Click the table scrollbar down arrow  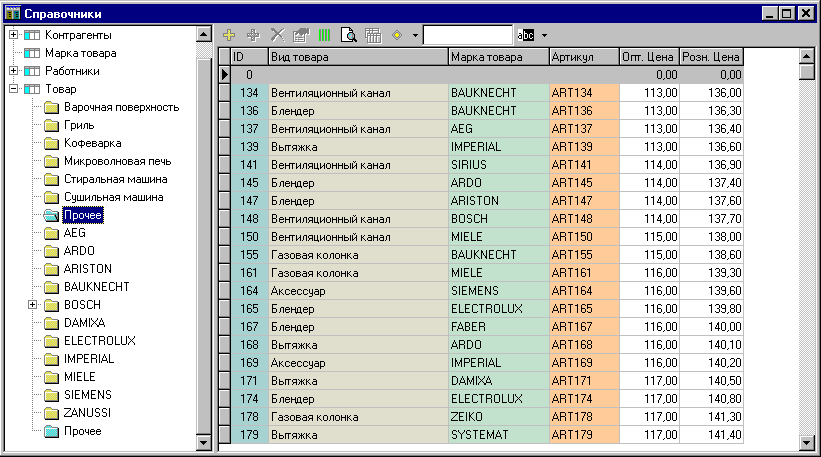point(807,443)
